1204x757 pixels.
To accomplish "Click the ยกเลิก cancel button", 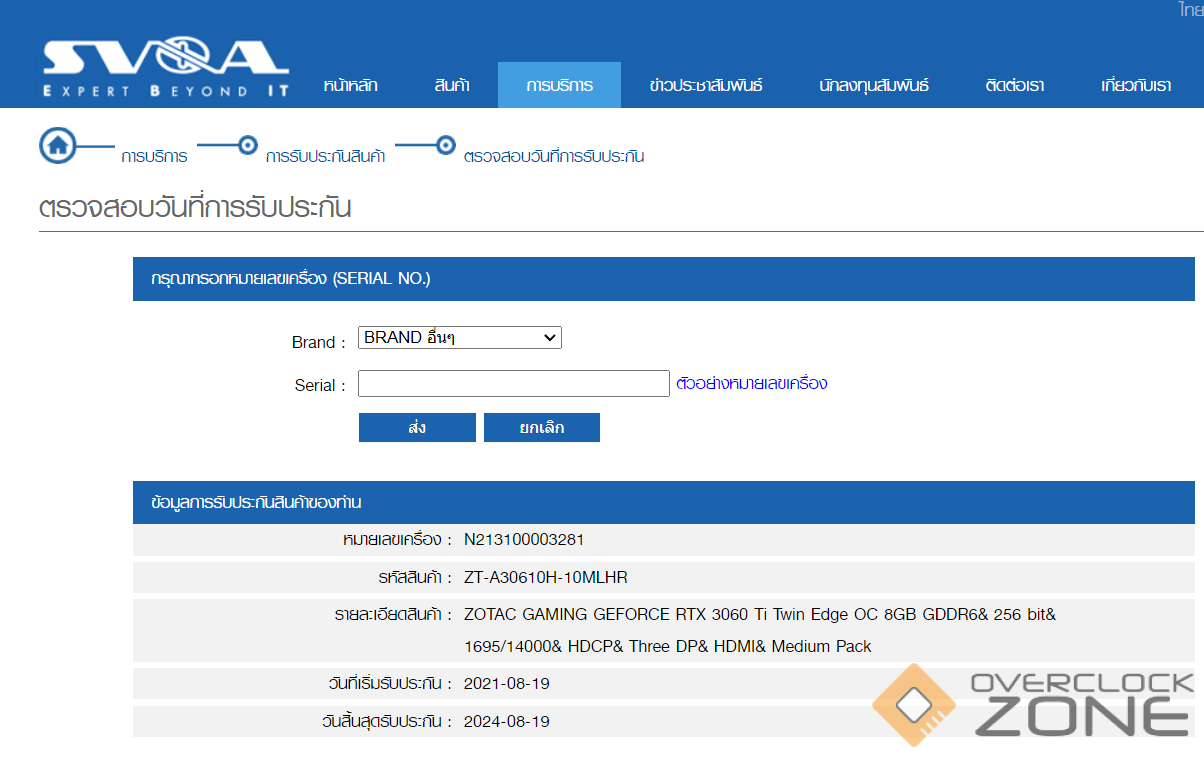I will point(542,428).
